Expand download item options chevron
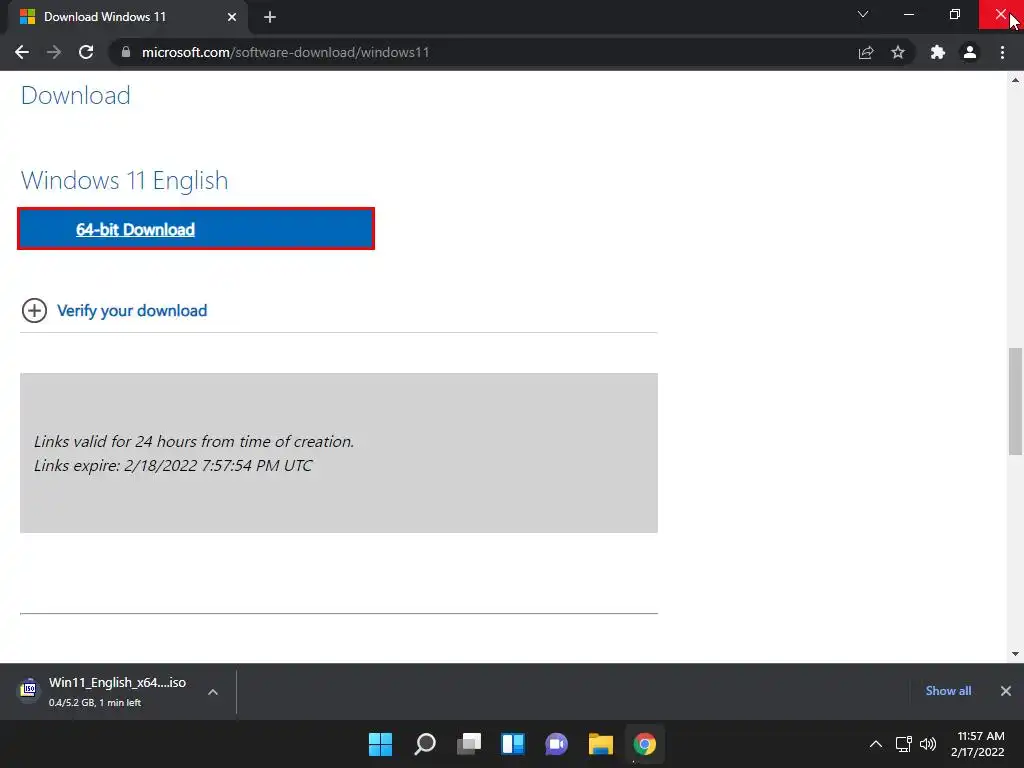 (213, 692)
